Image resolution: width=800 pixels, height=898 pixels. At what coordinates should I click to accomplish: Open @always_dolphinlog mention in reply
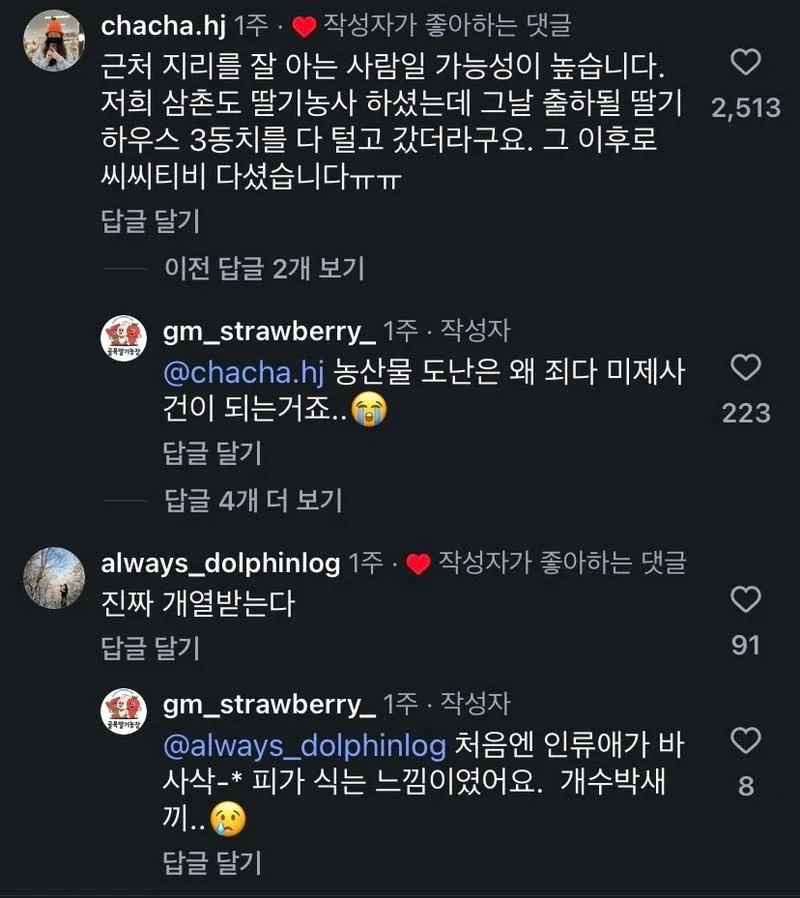(x=305, y=746)
